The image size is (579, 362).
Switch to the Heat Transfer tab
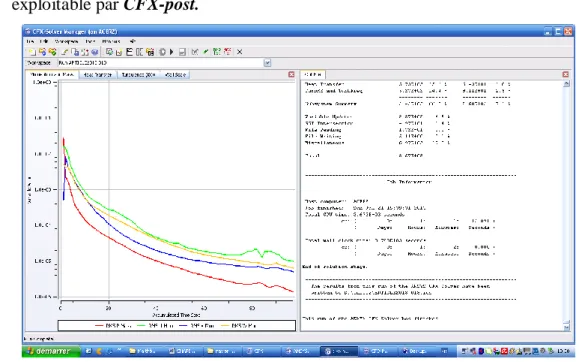point(98,75)
